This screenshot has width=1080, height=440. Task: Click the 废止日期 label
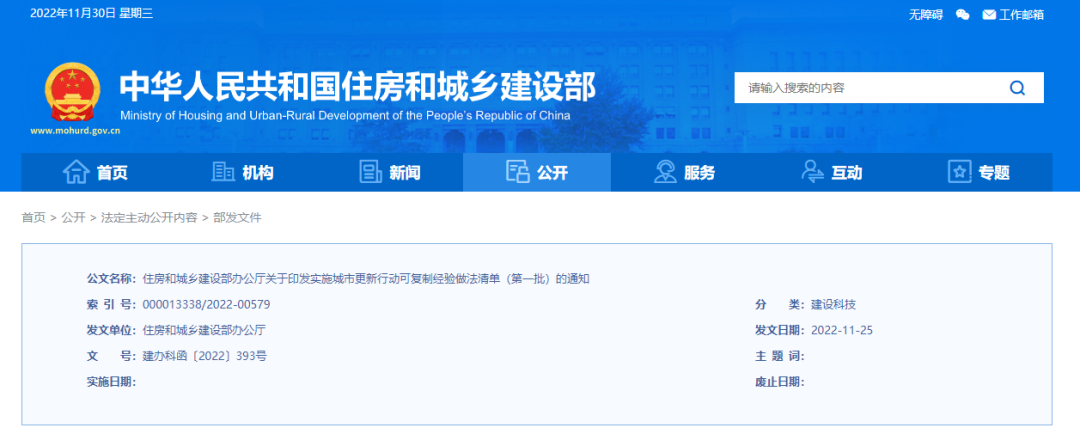(780, 382)
